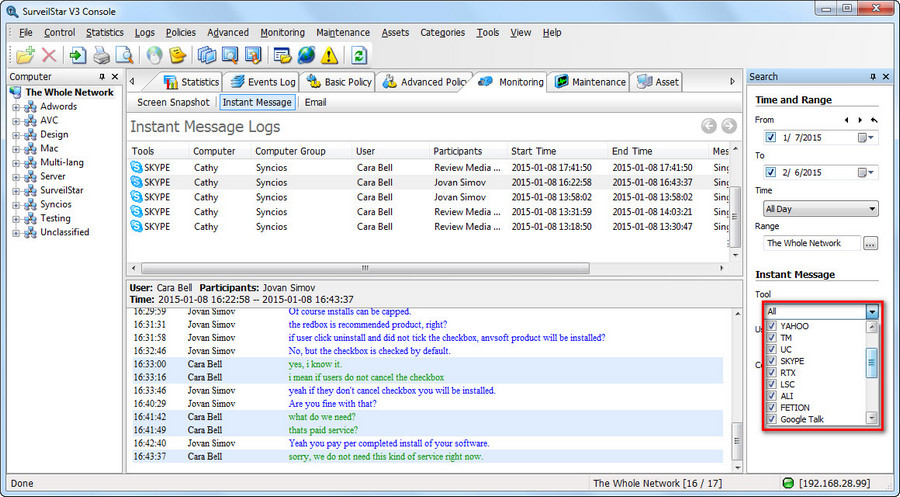Open the From date calendar dropdown
This screenshot has height=497, width=900.
[866, 138]
